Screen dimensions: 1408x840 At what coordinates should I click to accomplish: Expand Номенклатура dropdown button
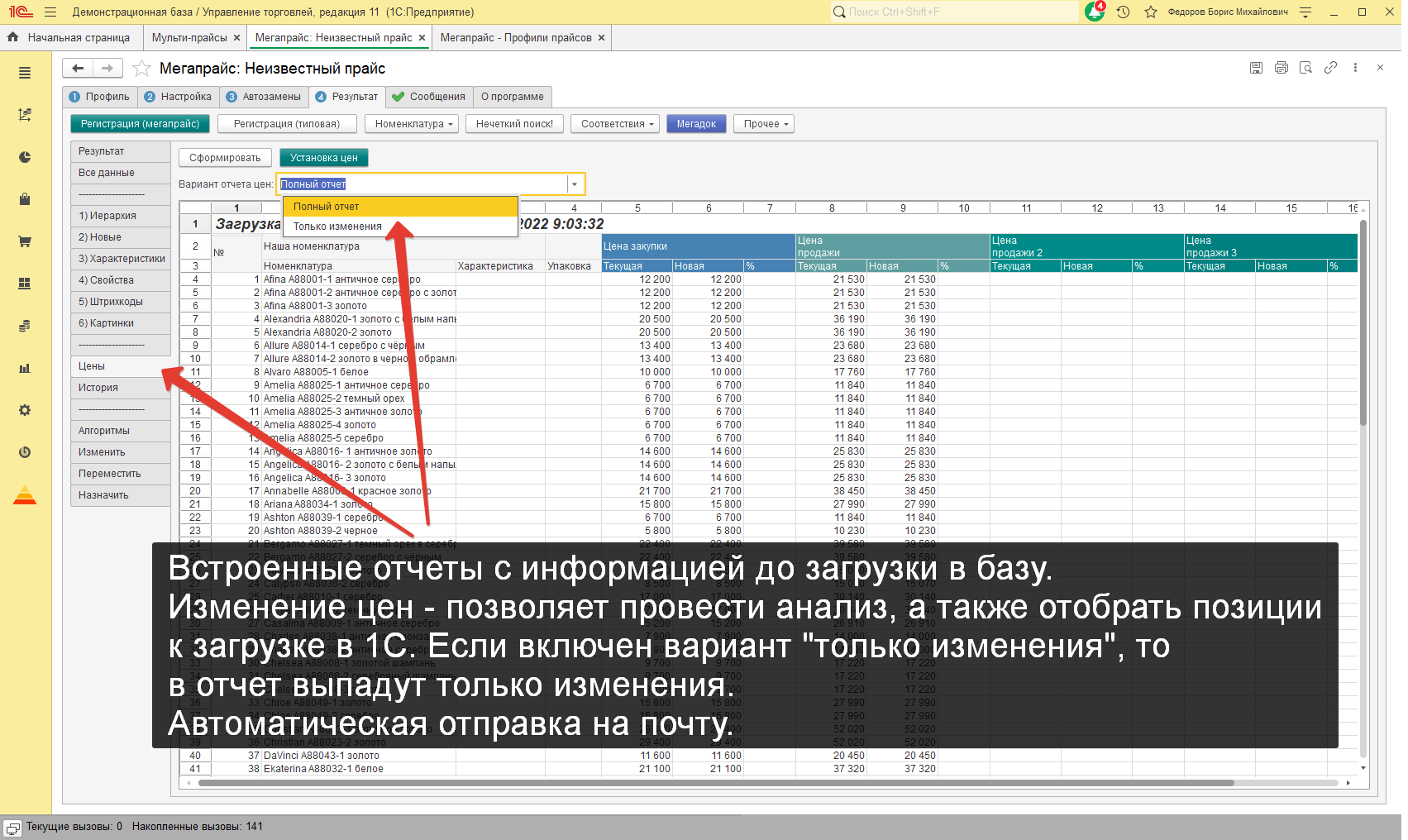click(413, 124)
